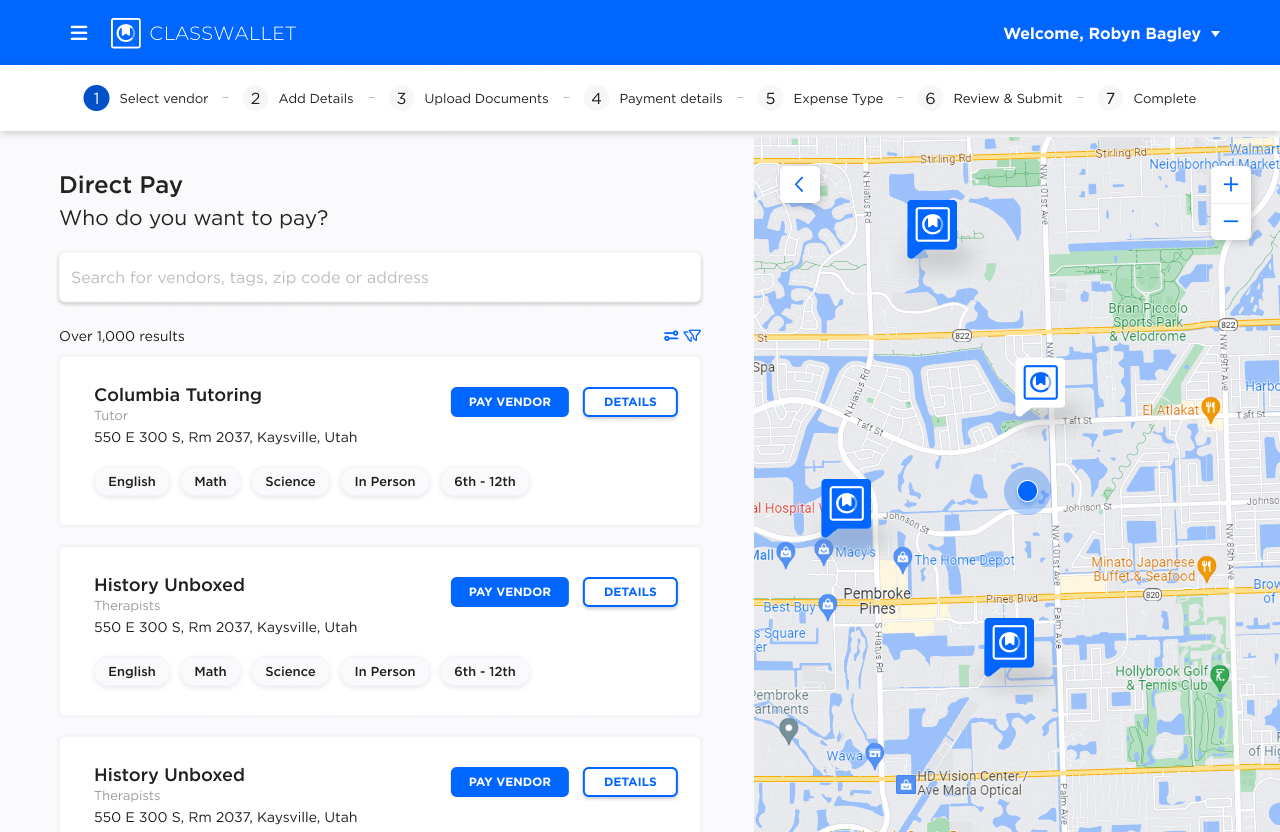
Task: Select the 6th - 12th grade tag
Action: pos(484,481)
